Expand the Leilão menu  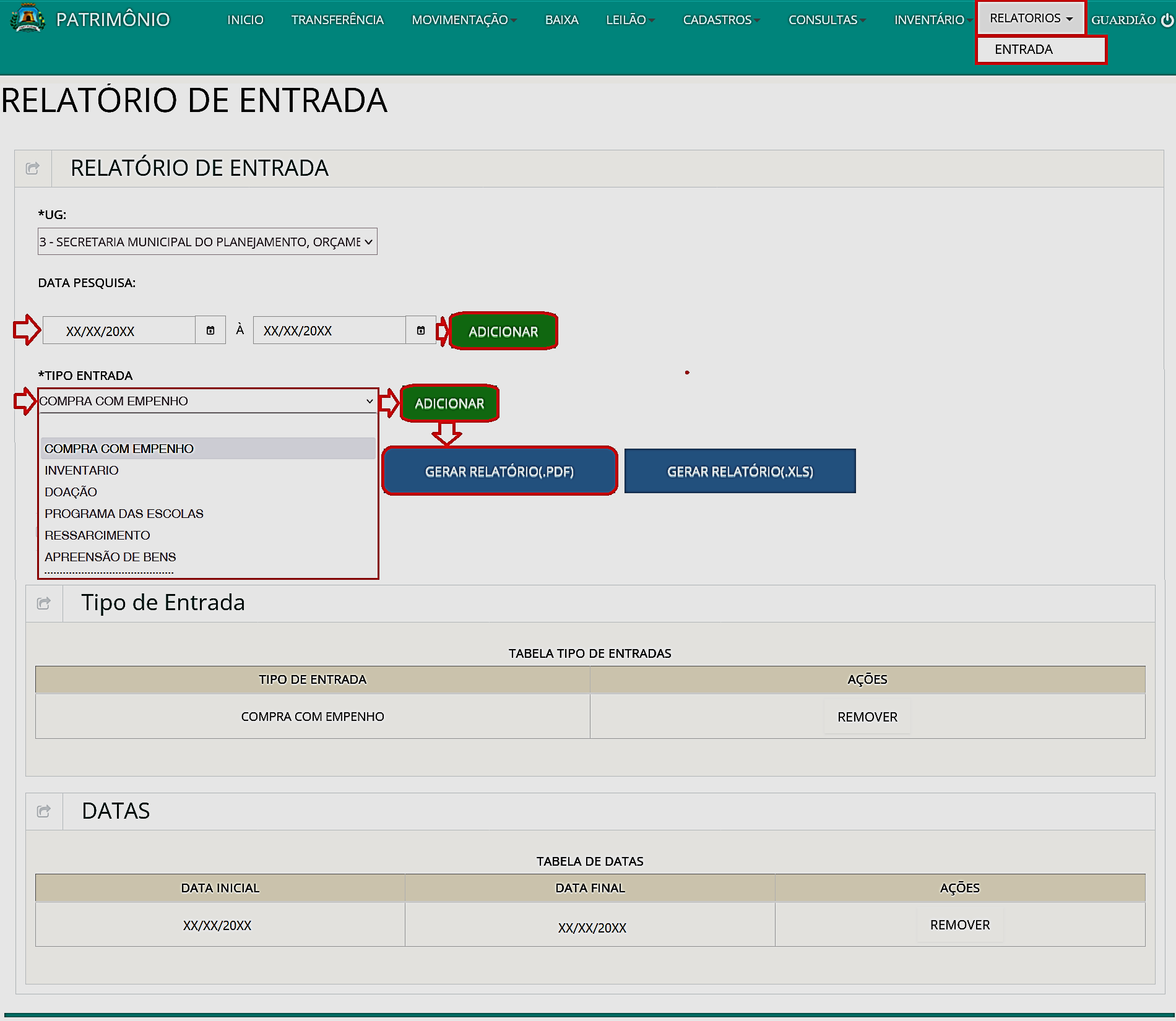(630, 20)
